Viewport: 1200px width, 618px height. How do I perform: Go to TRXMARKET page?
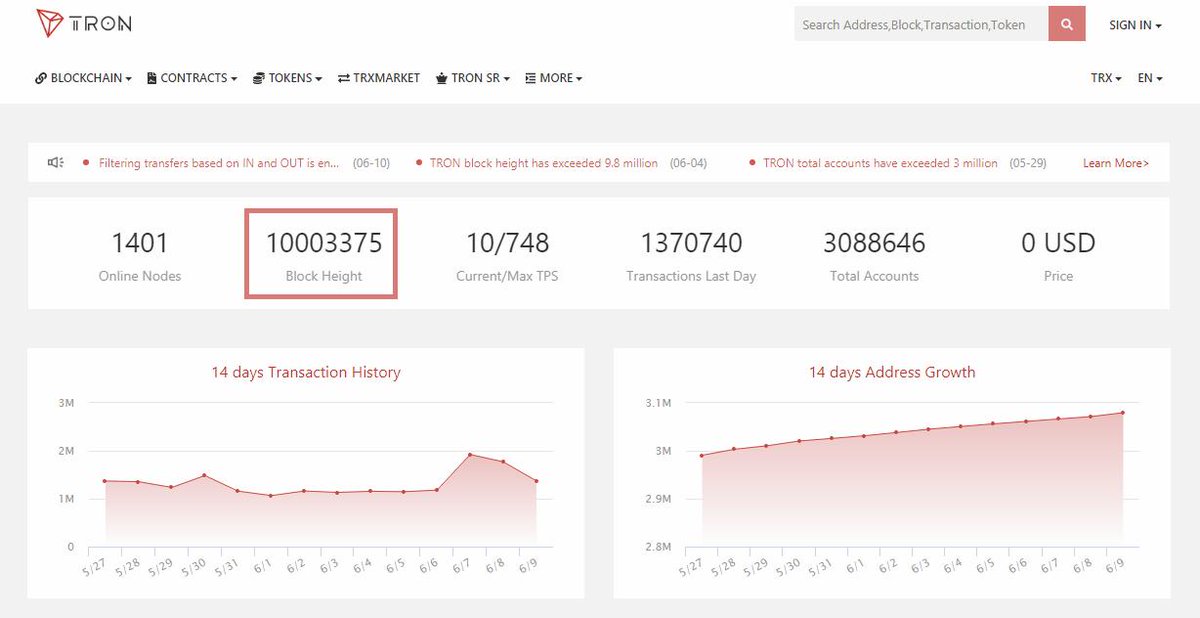(x=379, y=78)
